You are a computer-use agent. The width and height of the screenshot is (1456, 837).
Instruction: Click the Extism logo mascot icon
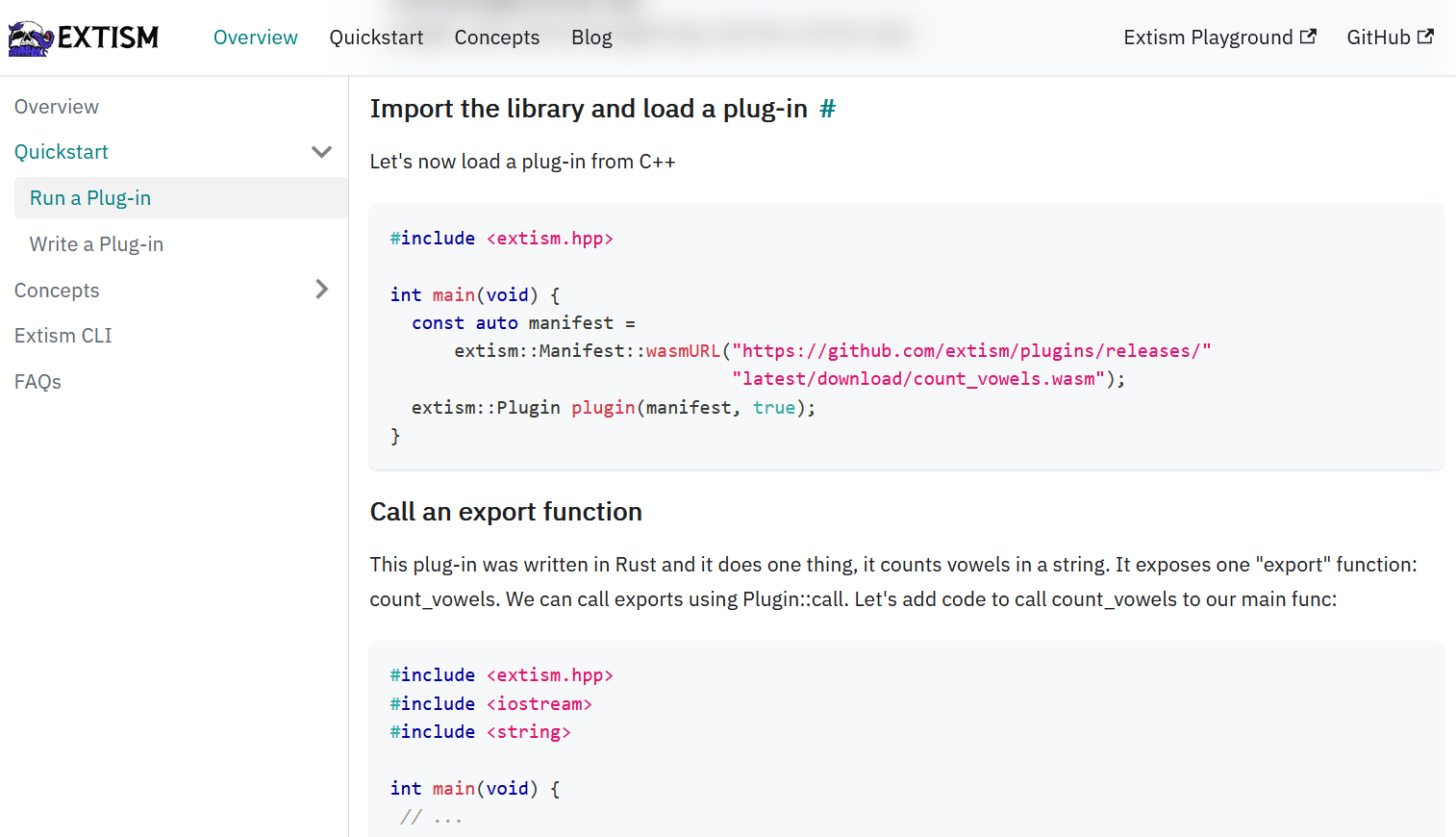click(x=31, y=38)
